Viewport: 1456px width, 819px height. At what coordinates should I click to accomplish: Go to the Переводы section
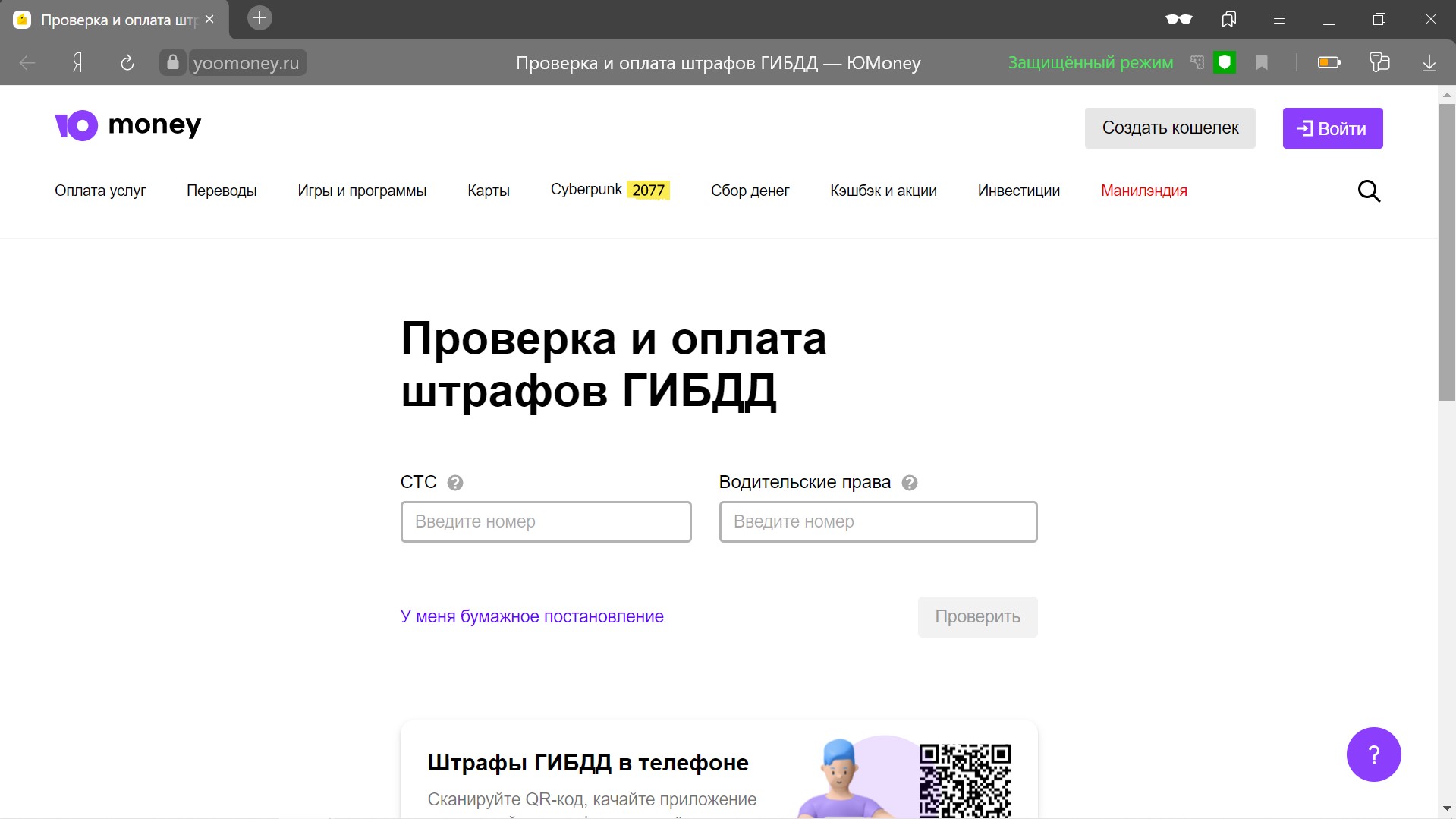[222, 191]
